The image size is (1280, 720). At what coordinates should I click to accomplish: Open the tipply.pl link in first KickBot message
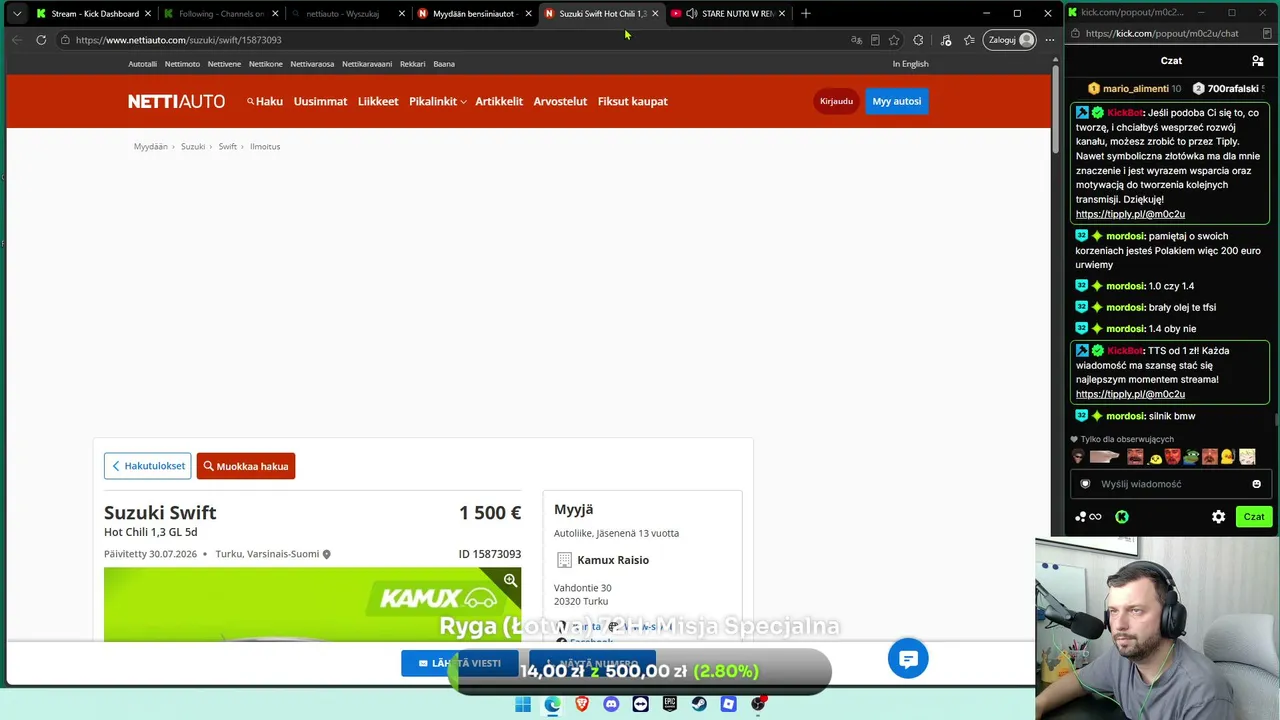coord(1130,214)
